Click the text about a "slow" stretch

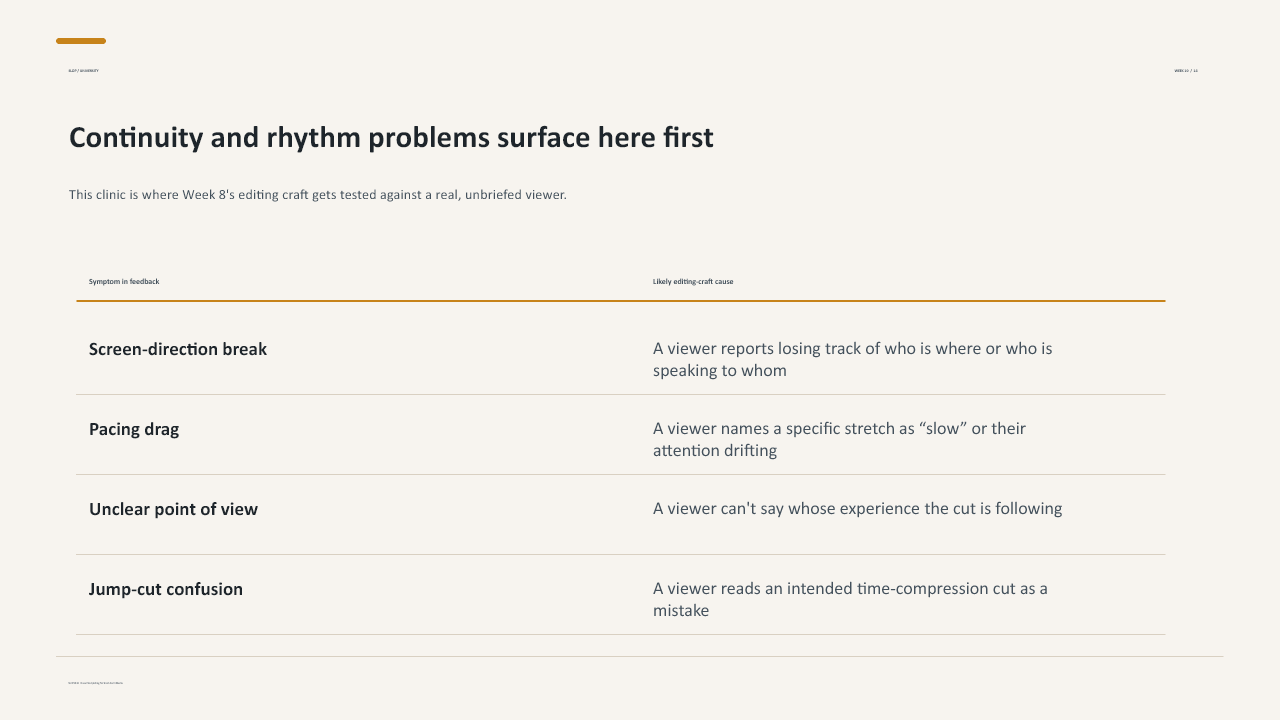[x=839, y=439]
